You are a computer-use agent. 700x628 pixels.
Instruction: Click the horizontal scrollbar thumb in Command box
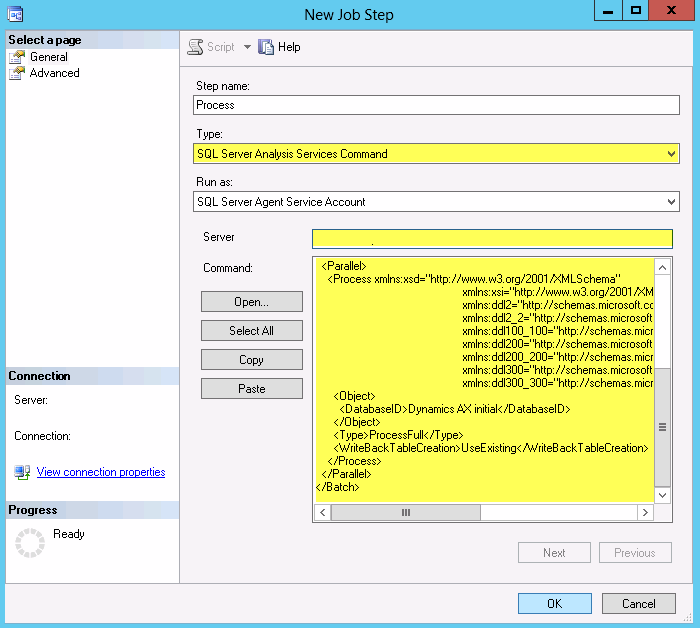[406, 512]
